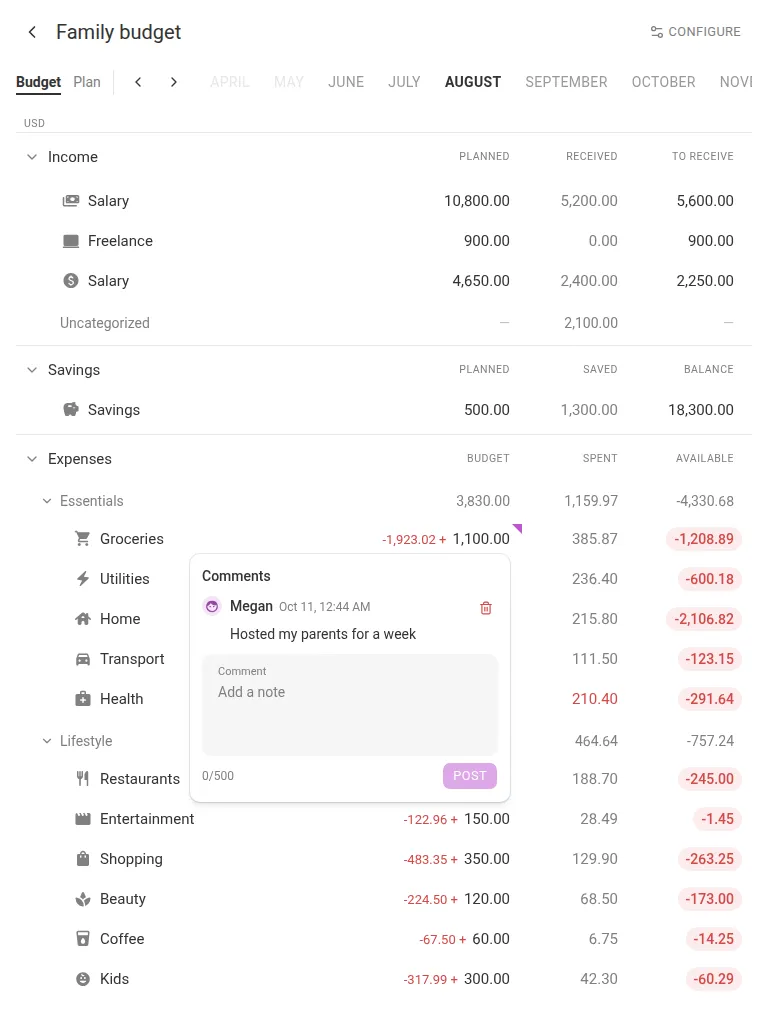Click the Groceries shopping cart icon
The height and width of the screenshot is (1024, 768).
[x=83, y=539]
